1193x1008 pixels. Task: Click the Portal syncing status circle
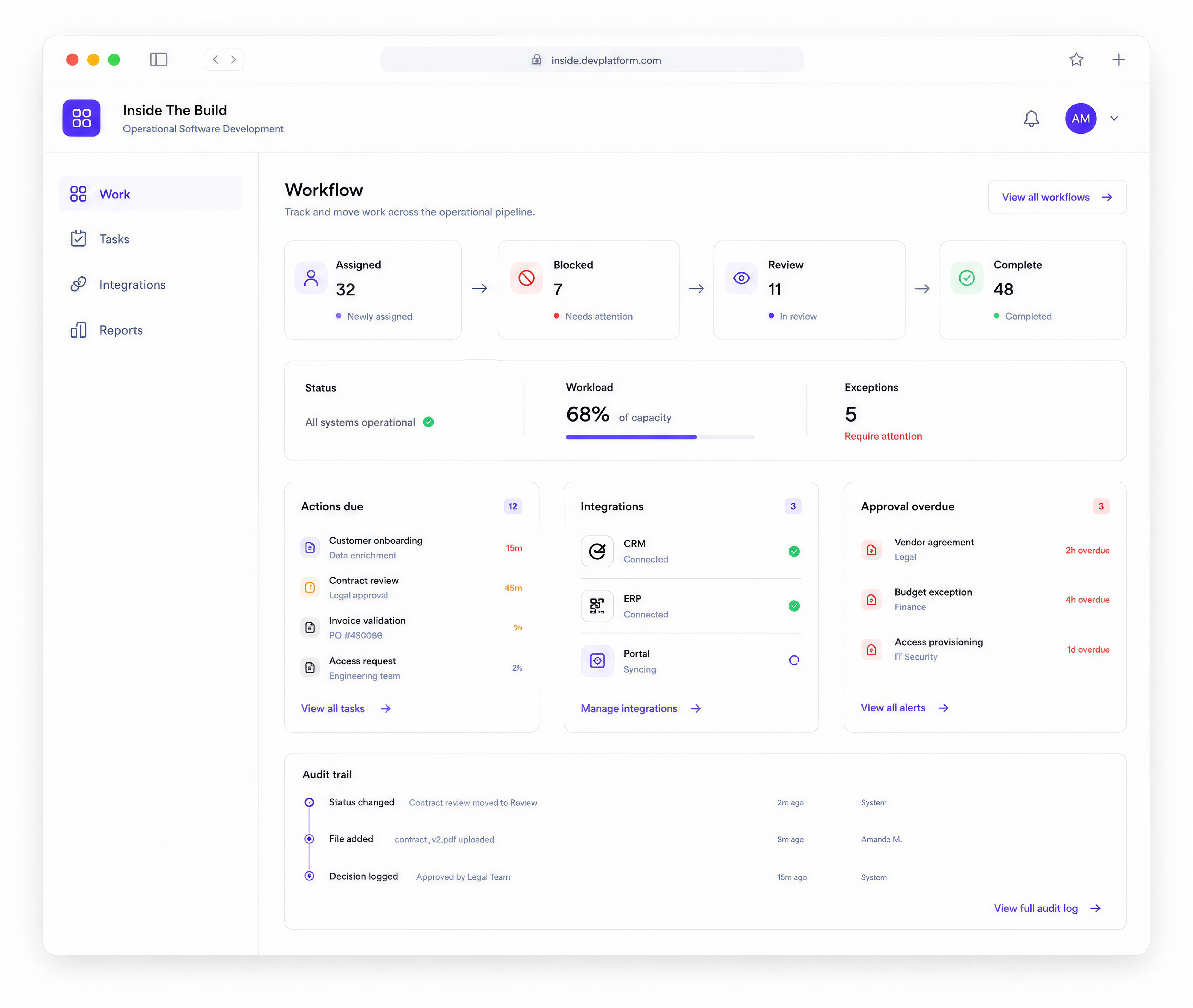click(793, 660)
